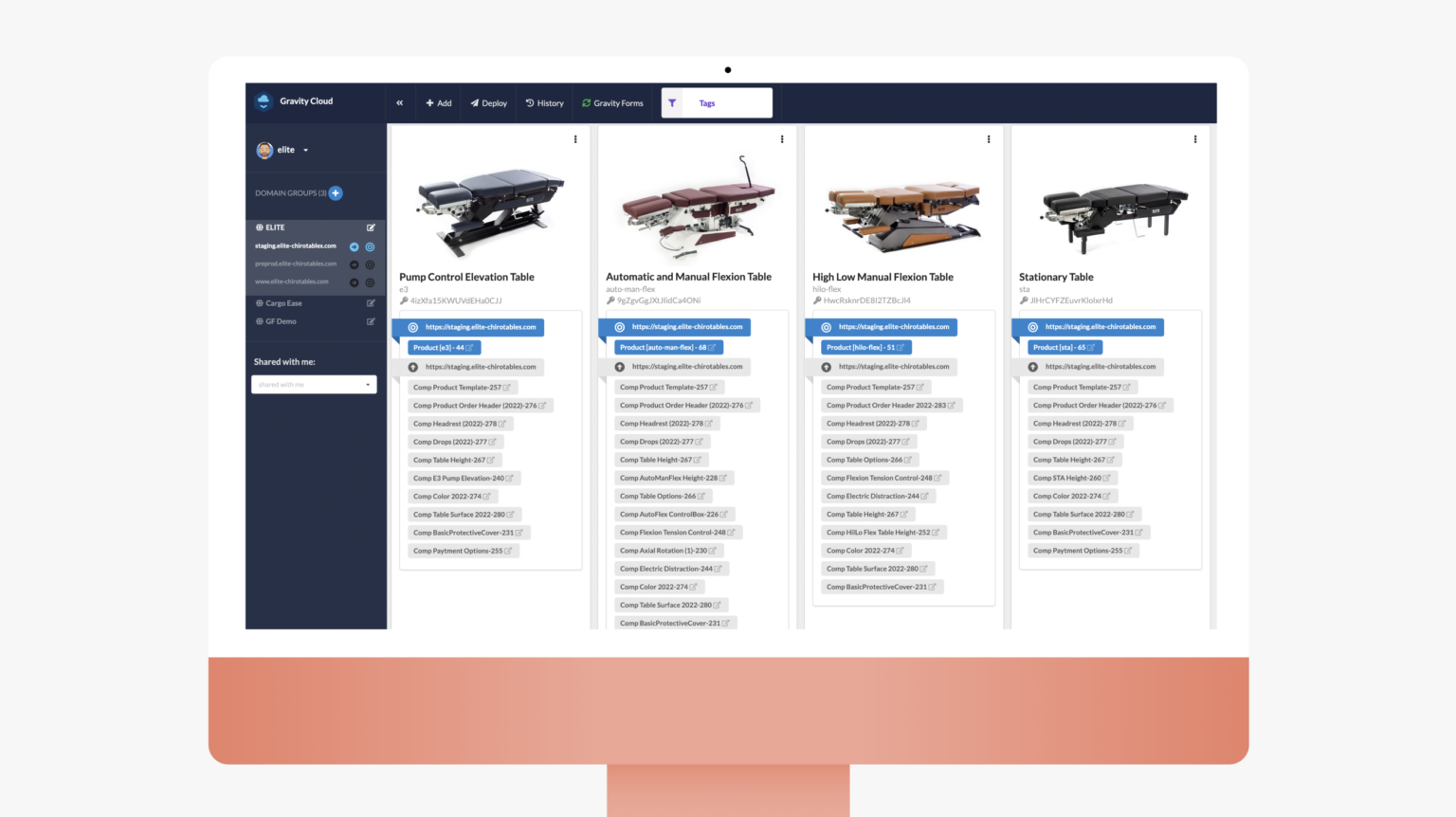
Task: Open History using the clock icon
Action: [x=529, y=102]
